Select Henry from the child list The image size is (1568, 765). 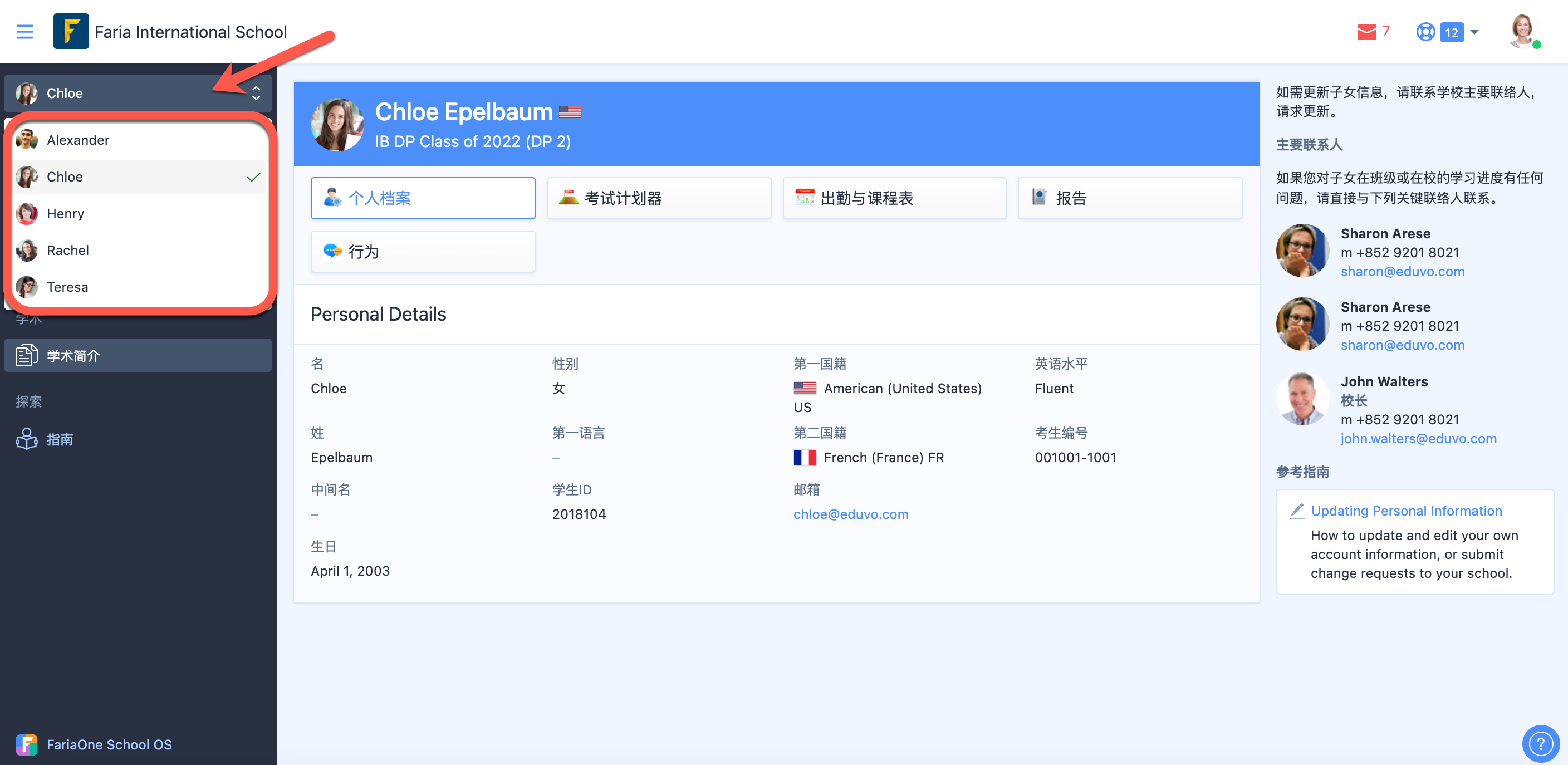pos(139,214)
